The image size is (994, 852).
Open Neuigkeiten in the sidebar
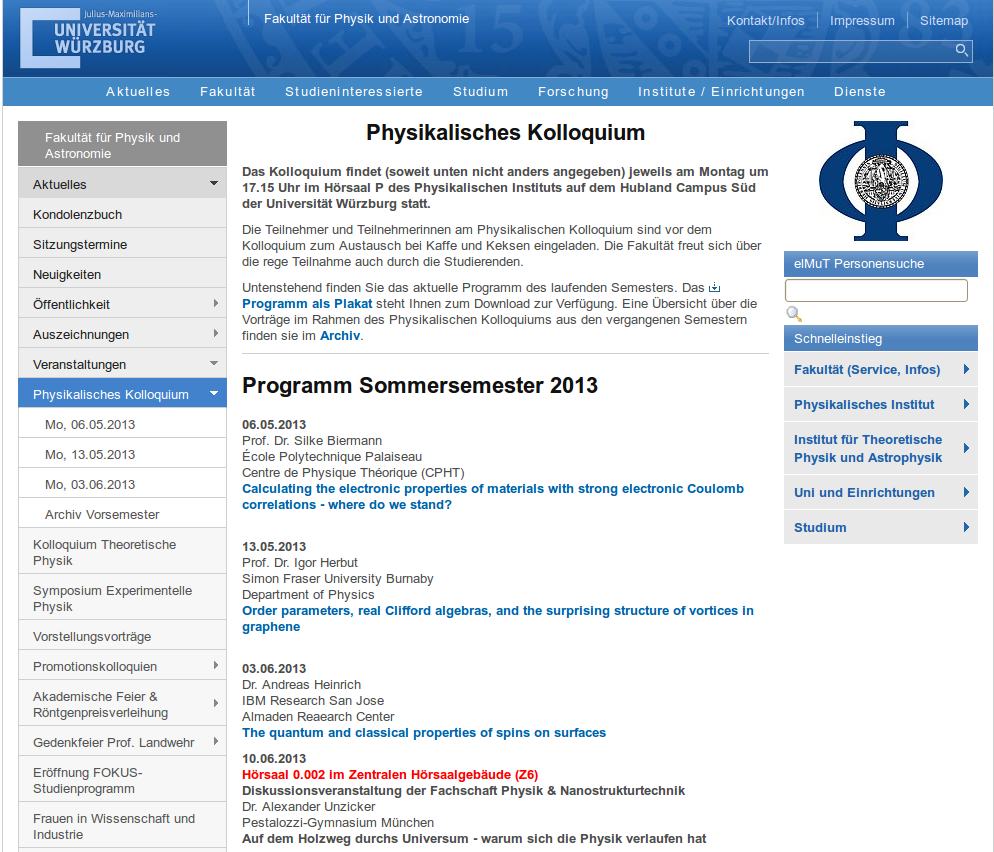pyautogui.click(x=122, y=274)
